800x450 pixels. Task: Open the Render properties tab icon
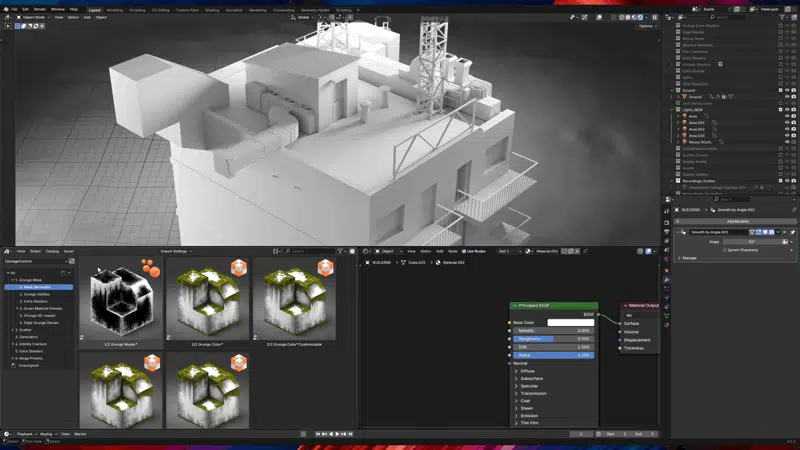coord(667,223)
